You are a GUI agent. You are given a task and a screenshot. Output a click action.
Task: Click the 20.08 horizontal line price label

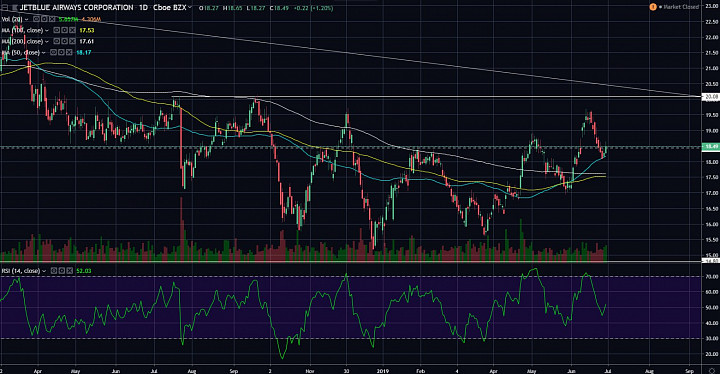tap(711, 96)
